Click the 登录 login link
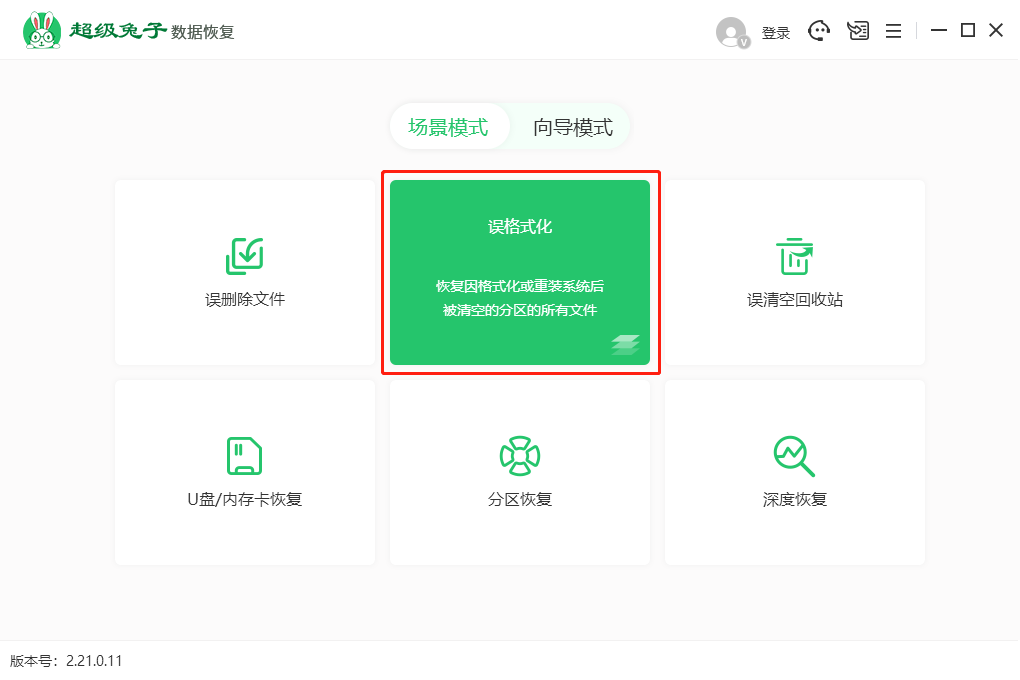This screenshot has height=680, width=1020. pos(776,33)
